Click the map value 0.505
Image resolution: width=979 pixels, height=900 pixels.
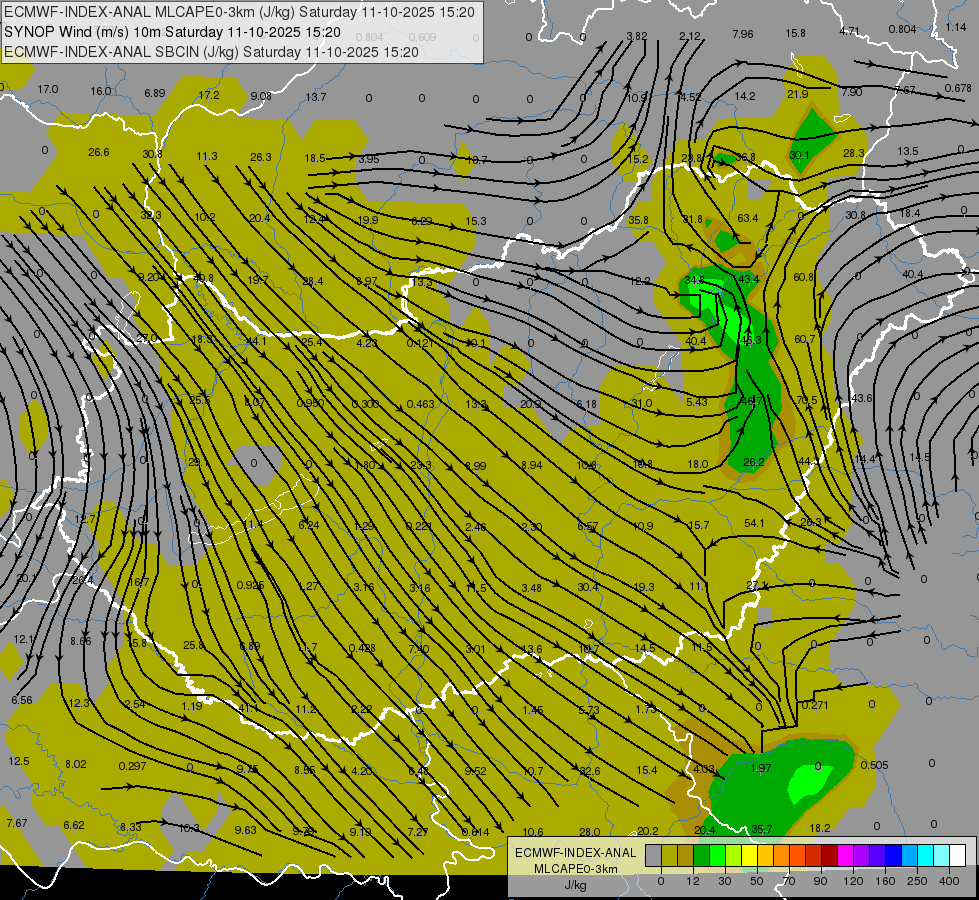coord(874,765)
